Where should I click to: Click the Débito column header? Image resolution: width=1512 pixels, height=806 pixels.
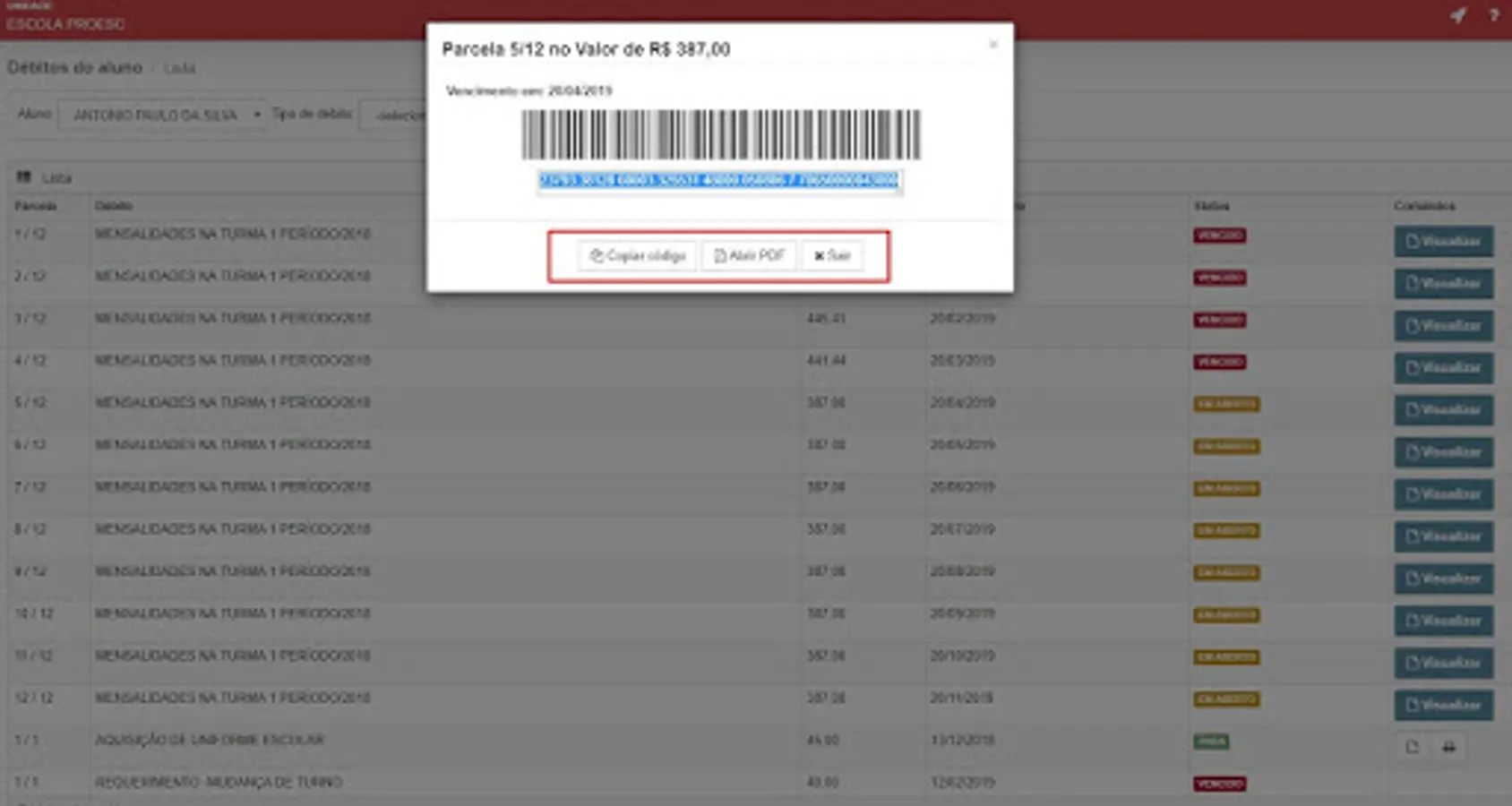click(x=114, y=206)
